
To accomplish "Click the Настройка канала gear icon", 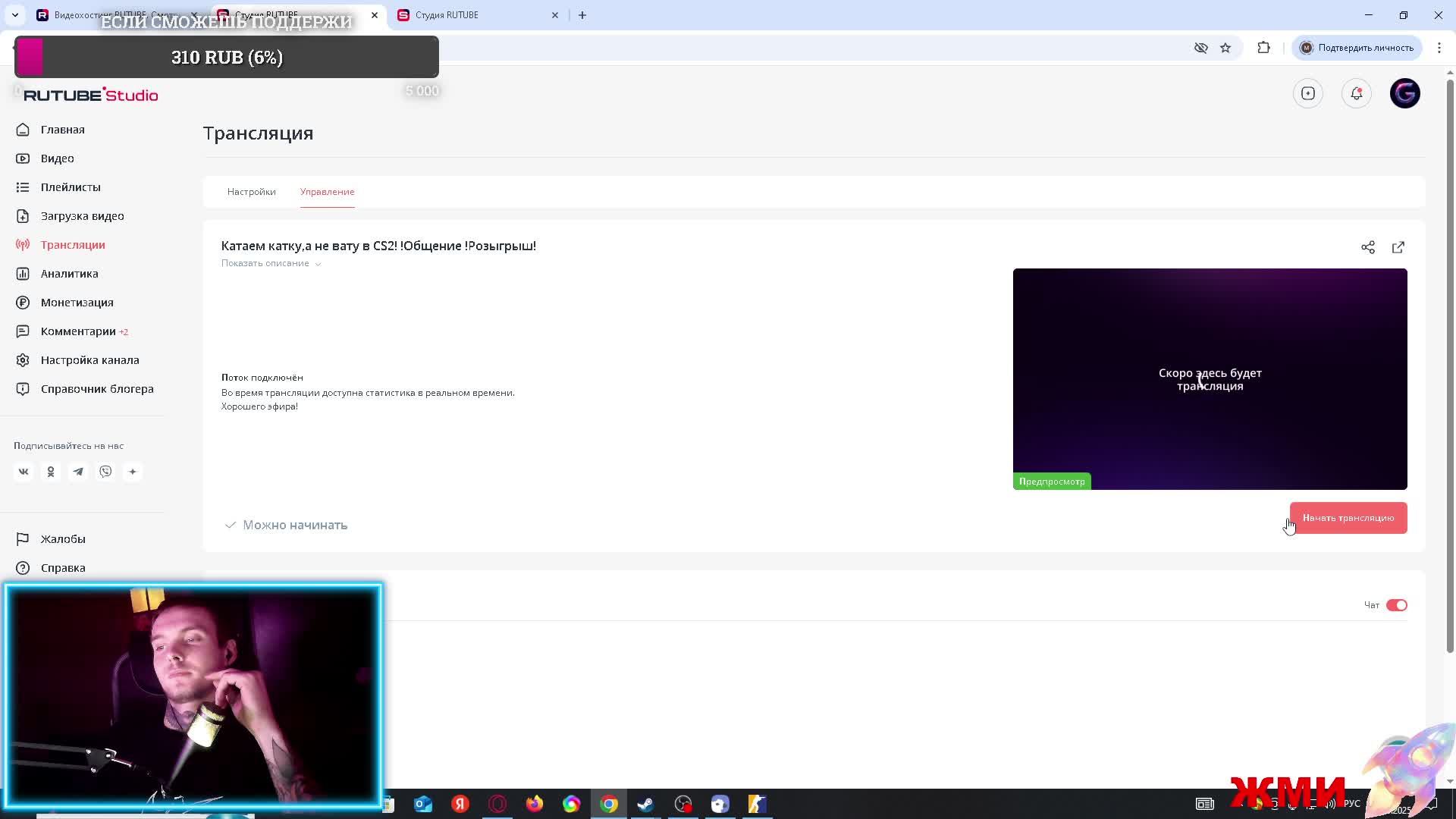I will click(x=23, y=360).
